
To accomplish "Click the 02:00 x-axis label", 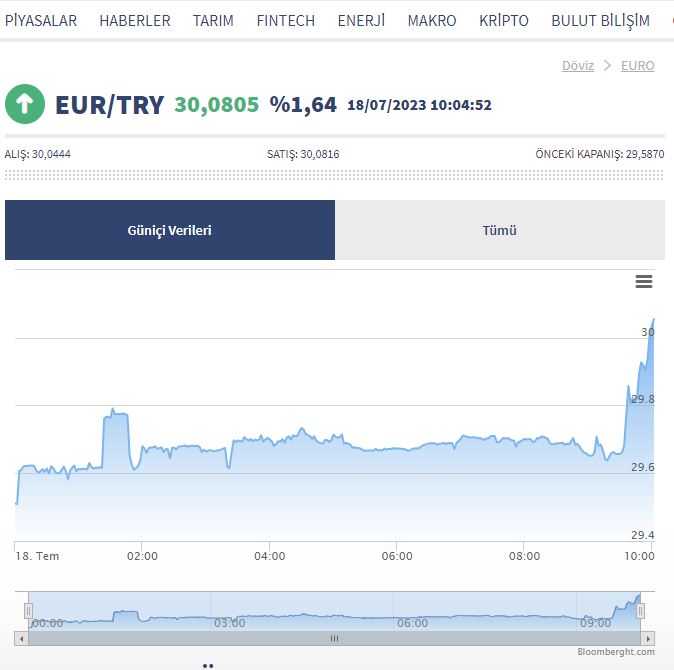I will click(142, 556).
